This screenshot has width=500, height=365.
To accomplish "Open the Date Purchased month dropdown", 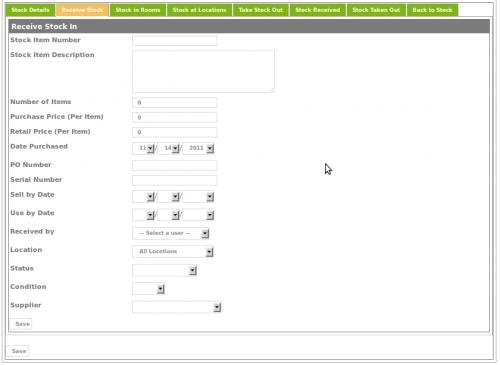I will click(143, 148).
